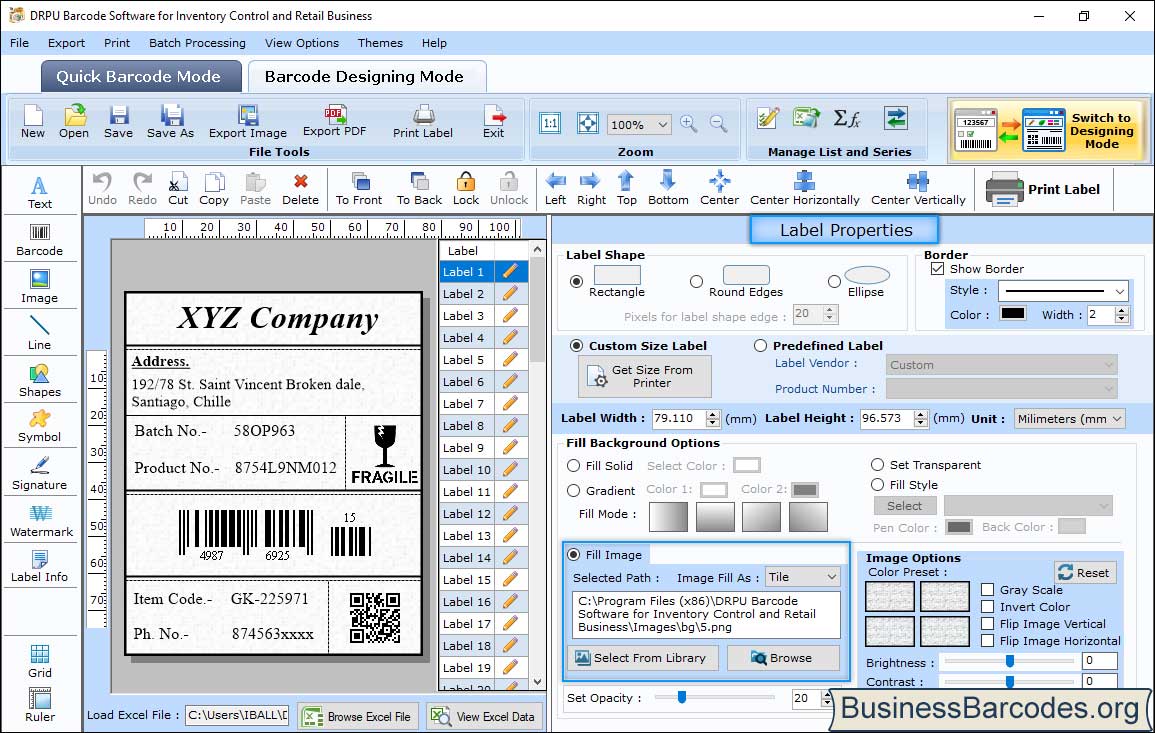Open the Signature tool
This screenshot has height=733, width=1155.
click(x=40, y=473)
